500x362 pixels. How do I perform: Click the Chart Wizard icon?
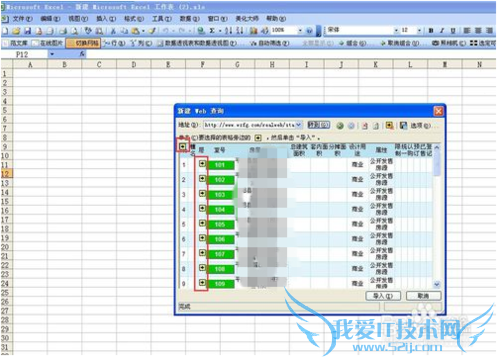click(x=254, y=31)
